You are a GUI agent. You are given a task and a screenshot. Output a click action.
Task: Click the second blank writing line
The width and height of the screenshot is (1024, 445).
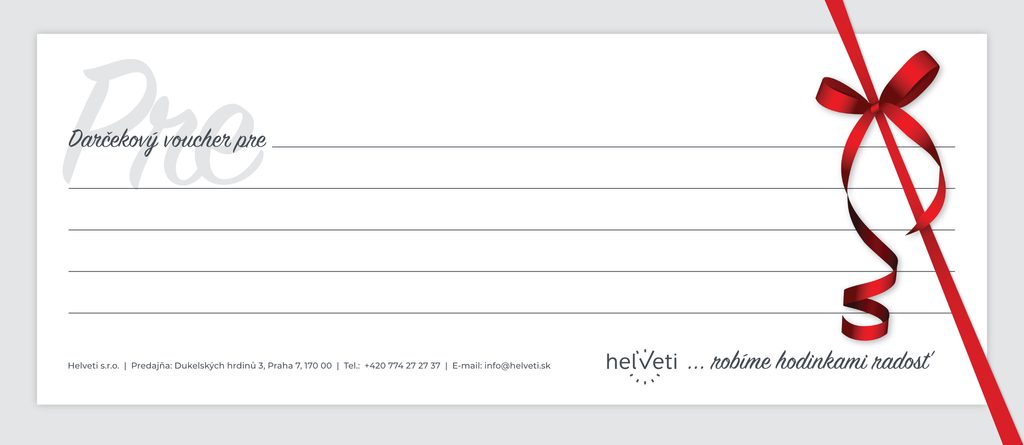[450, 188]
